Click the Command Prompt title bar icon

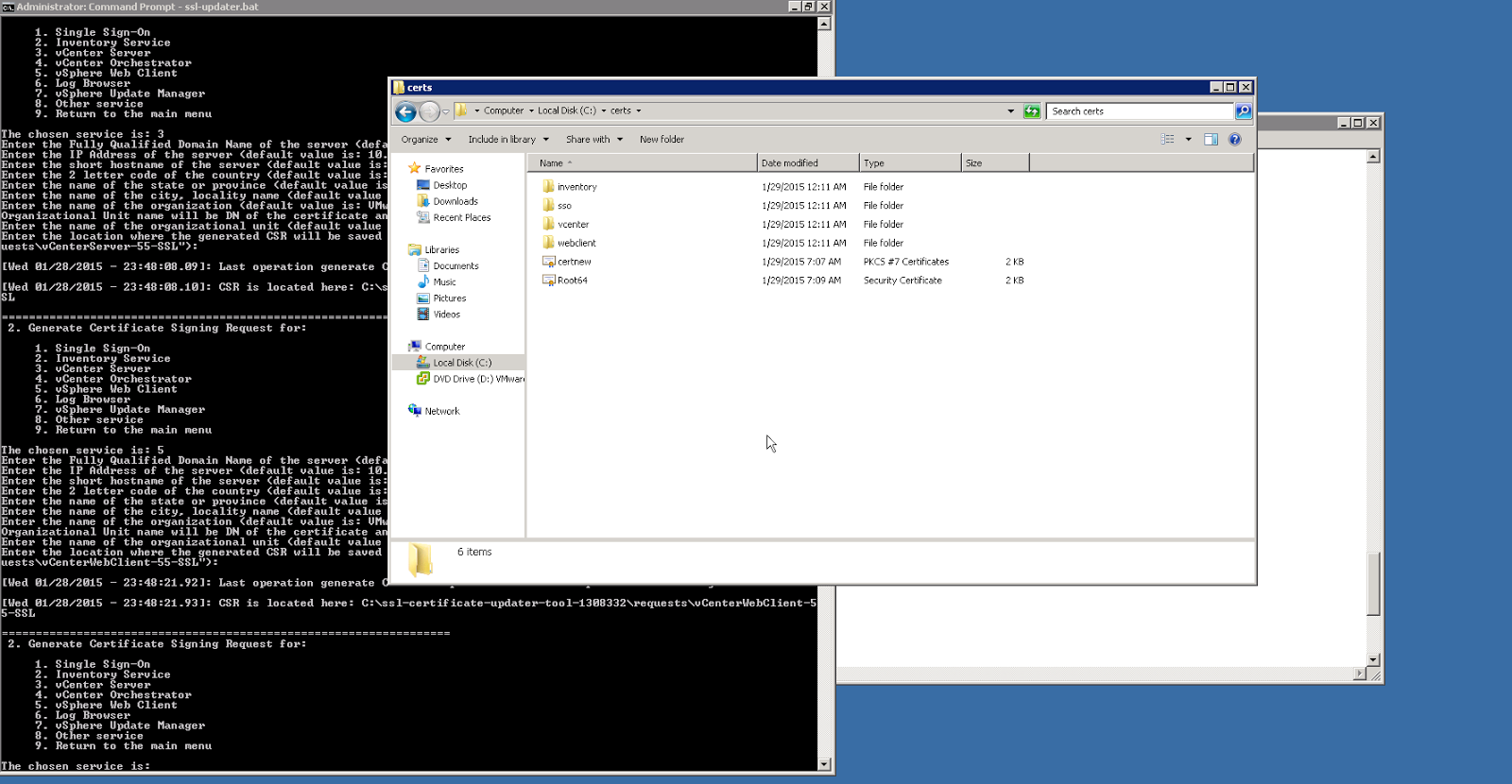(x=8, y=7)
